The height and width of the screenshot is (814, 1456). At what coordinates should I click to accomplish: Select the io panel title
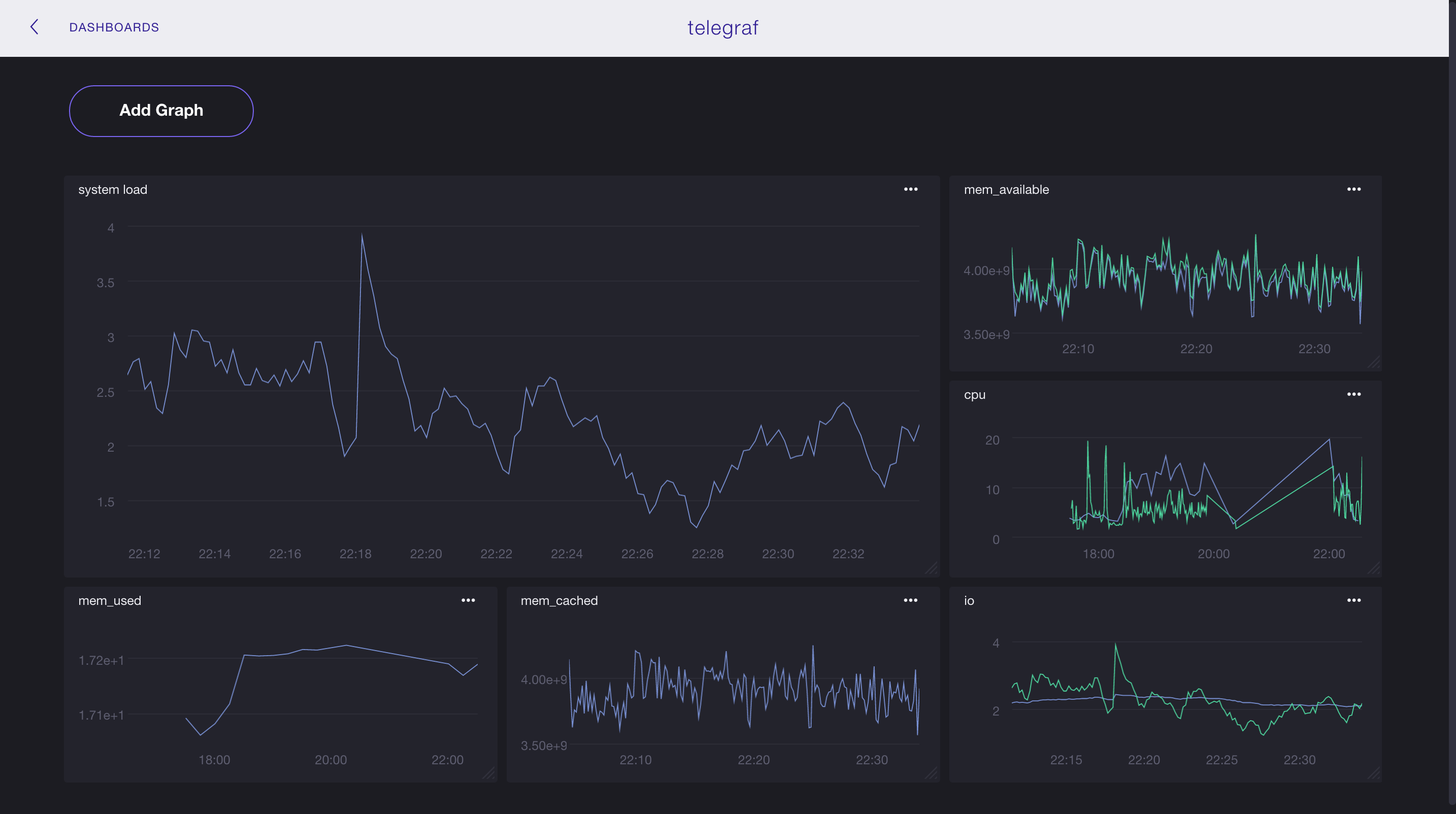968,600
